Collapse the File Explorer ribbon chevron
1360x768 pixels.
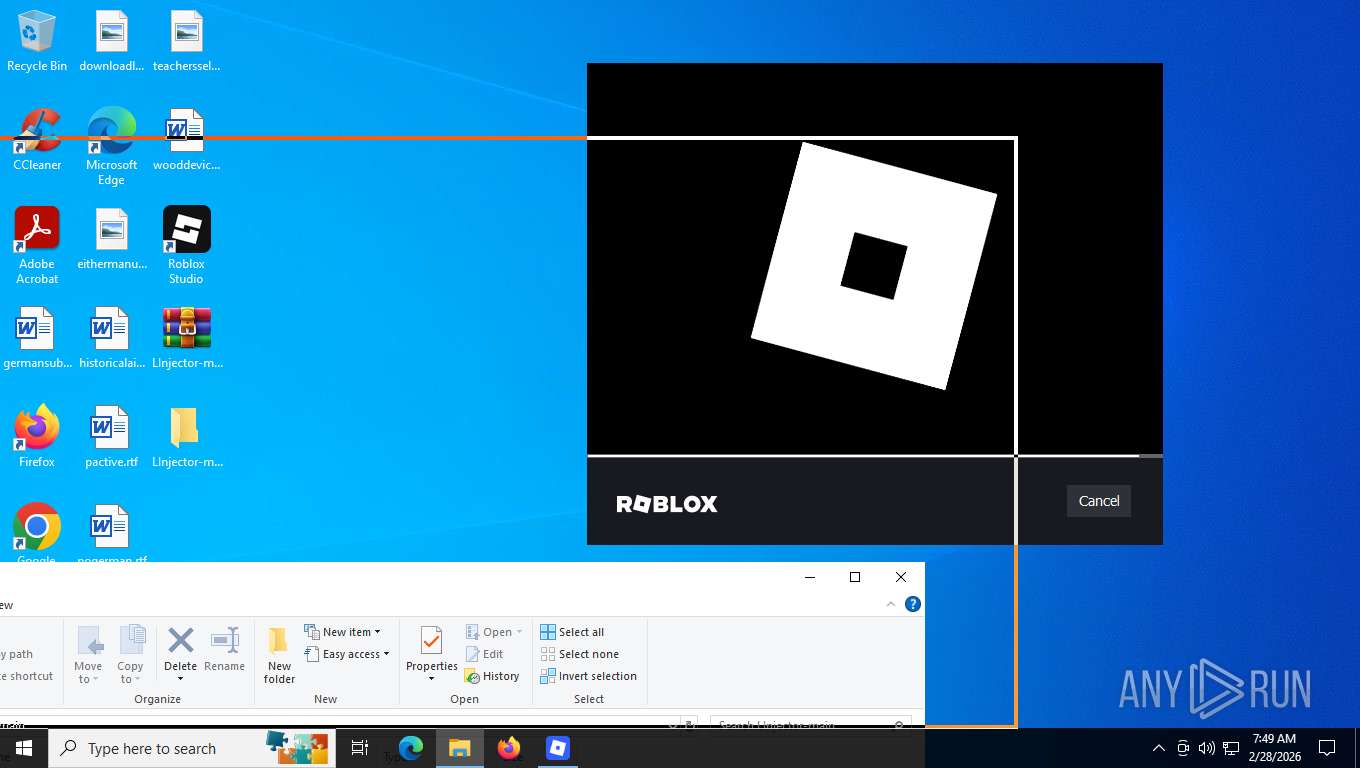[x=891, y=604]
